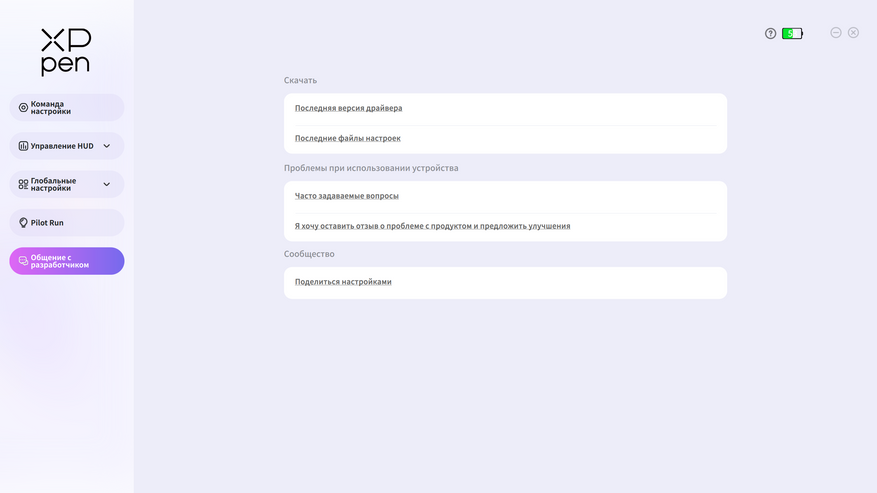Viewport: 877px width, 493px height.
Task: Open Последняя версия драйвера link
Action: click(348, 108)
